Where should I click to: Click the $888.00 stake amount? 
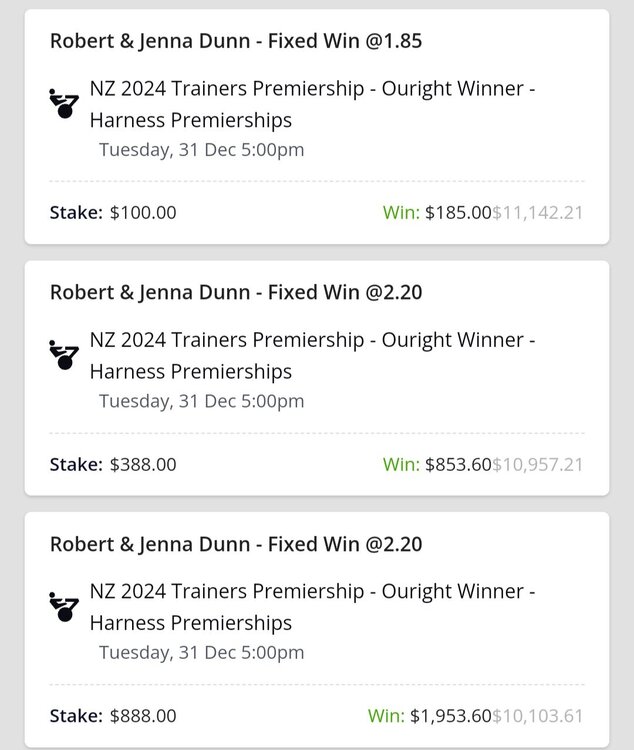click(x=143, y=715)
